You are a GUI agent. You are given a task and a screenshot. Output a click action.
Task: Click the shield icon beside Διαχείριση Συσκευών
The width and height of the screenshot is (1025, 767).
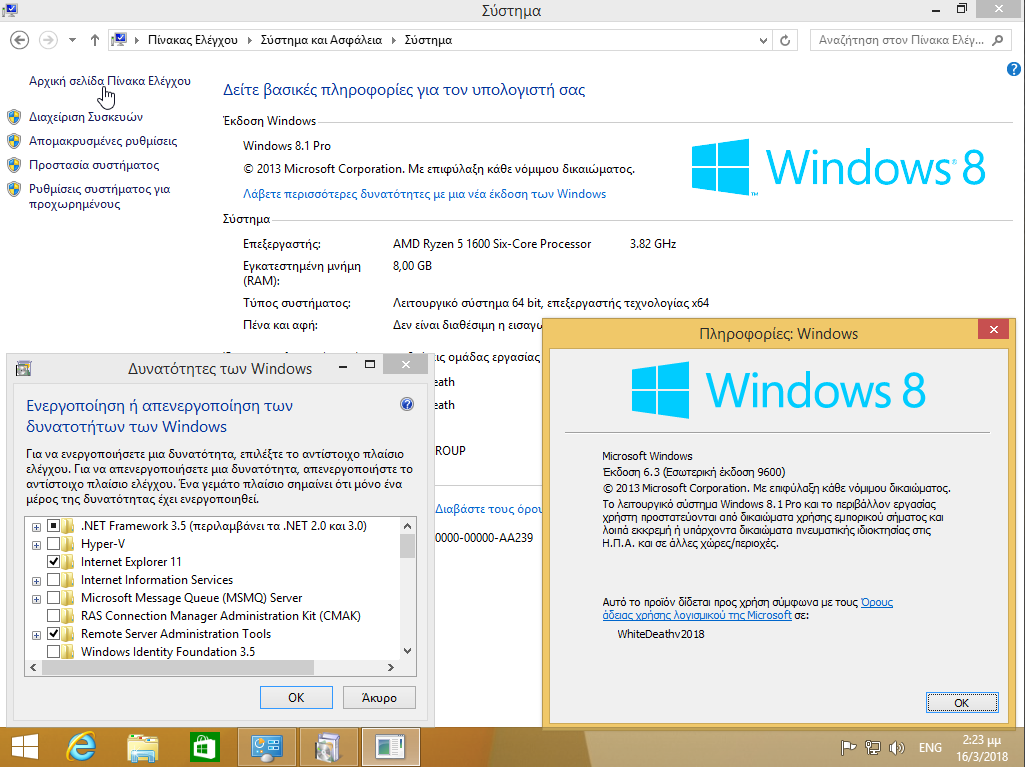pyautogui.click(x=14, y=117)
